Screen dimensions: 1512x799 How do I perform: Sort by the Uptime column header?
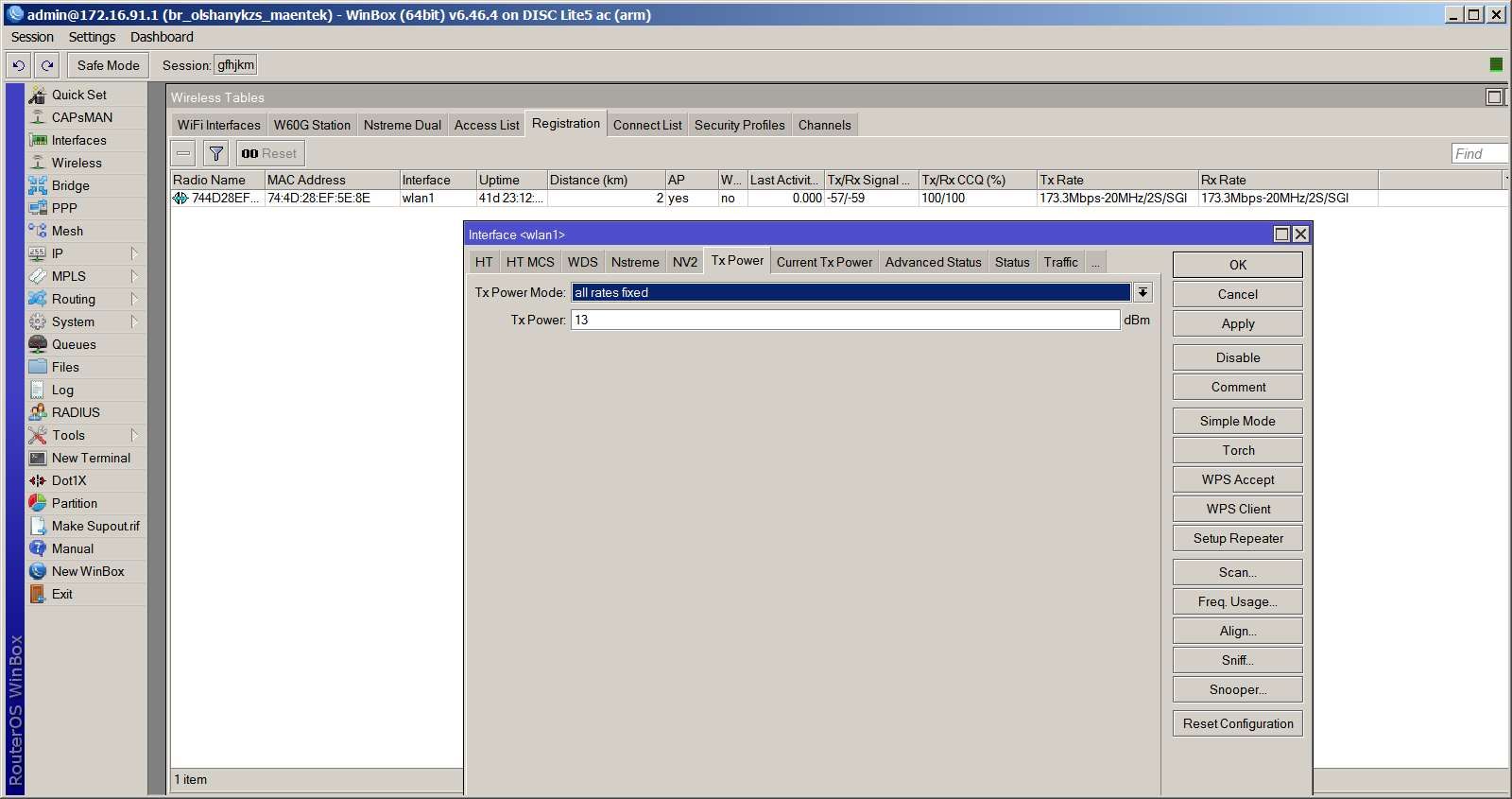pos(512,180)
